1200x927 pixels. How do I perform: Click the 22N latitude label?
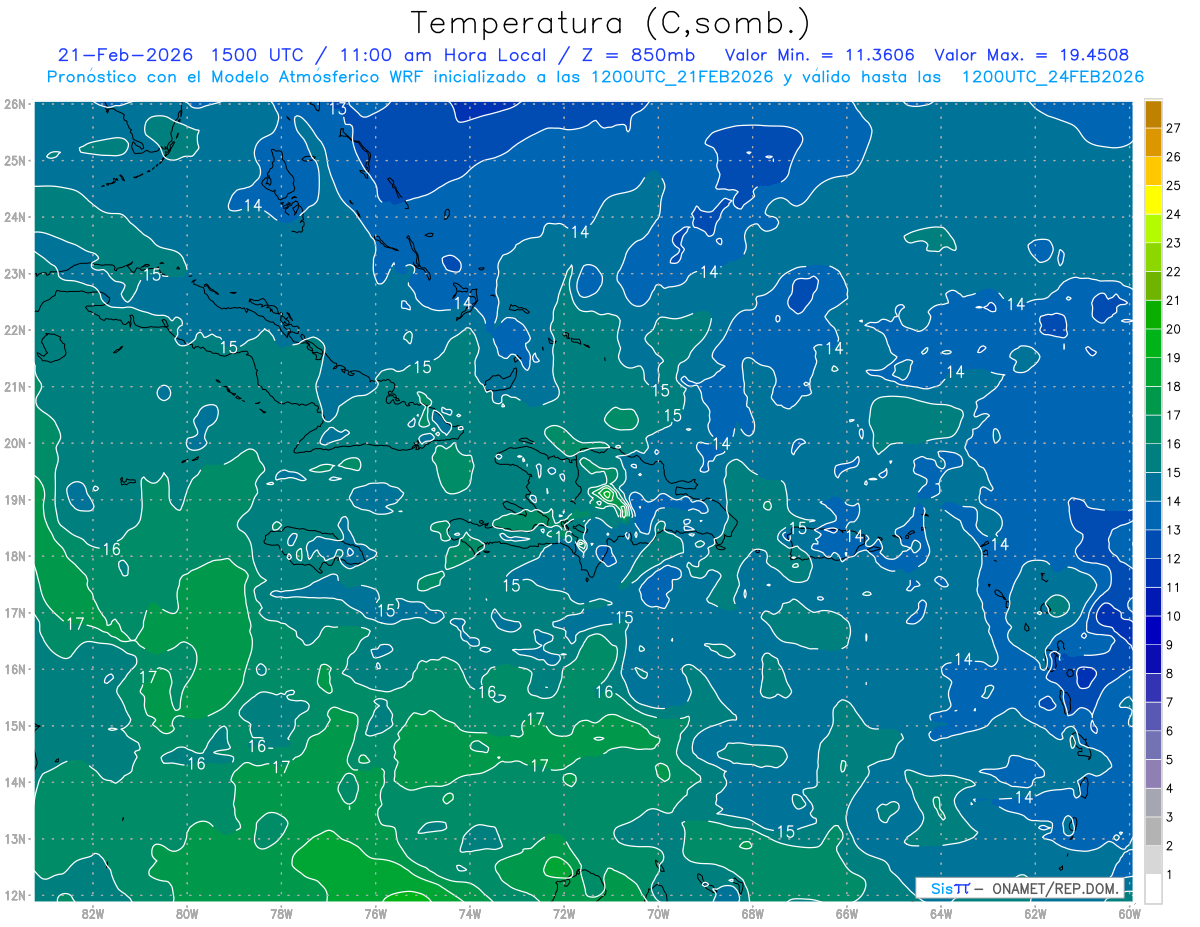tap(14, 330)
